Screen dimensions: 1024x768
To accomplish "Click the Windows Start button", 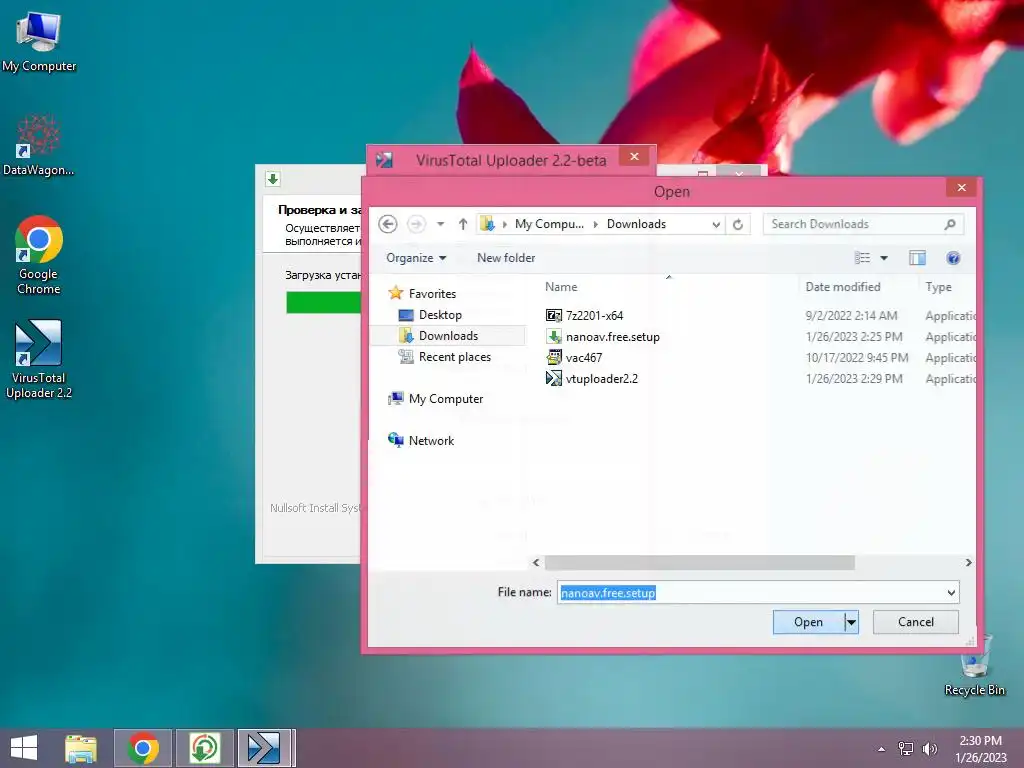I will (x=24, y=748).
